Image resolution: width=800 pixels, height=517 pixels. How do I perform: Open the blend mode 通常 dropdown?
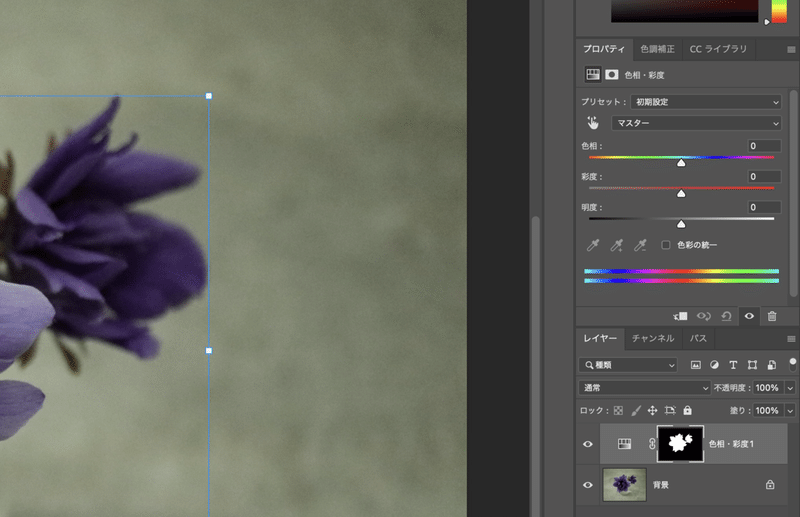[x=644, y=388]
